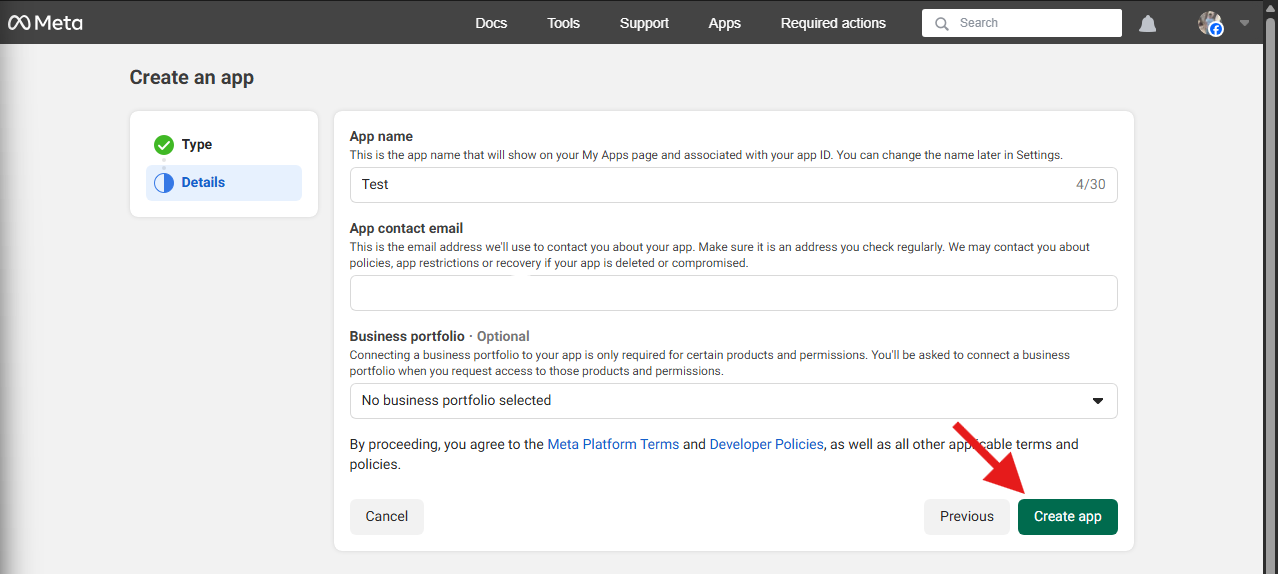Click the page vertical scrollbar
This screenshot has width=1278, height=574.
tap(1271, 287)
